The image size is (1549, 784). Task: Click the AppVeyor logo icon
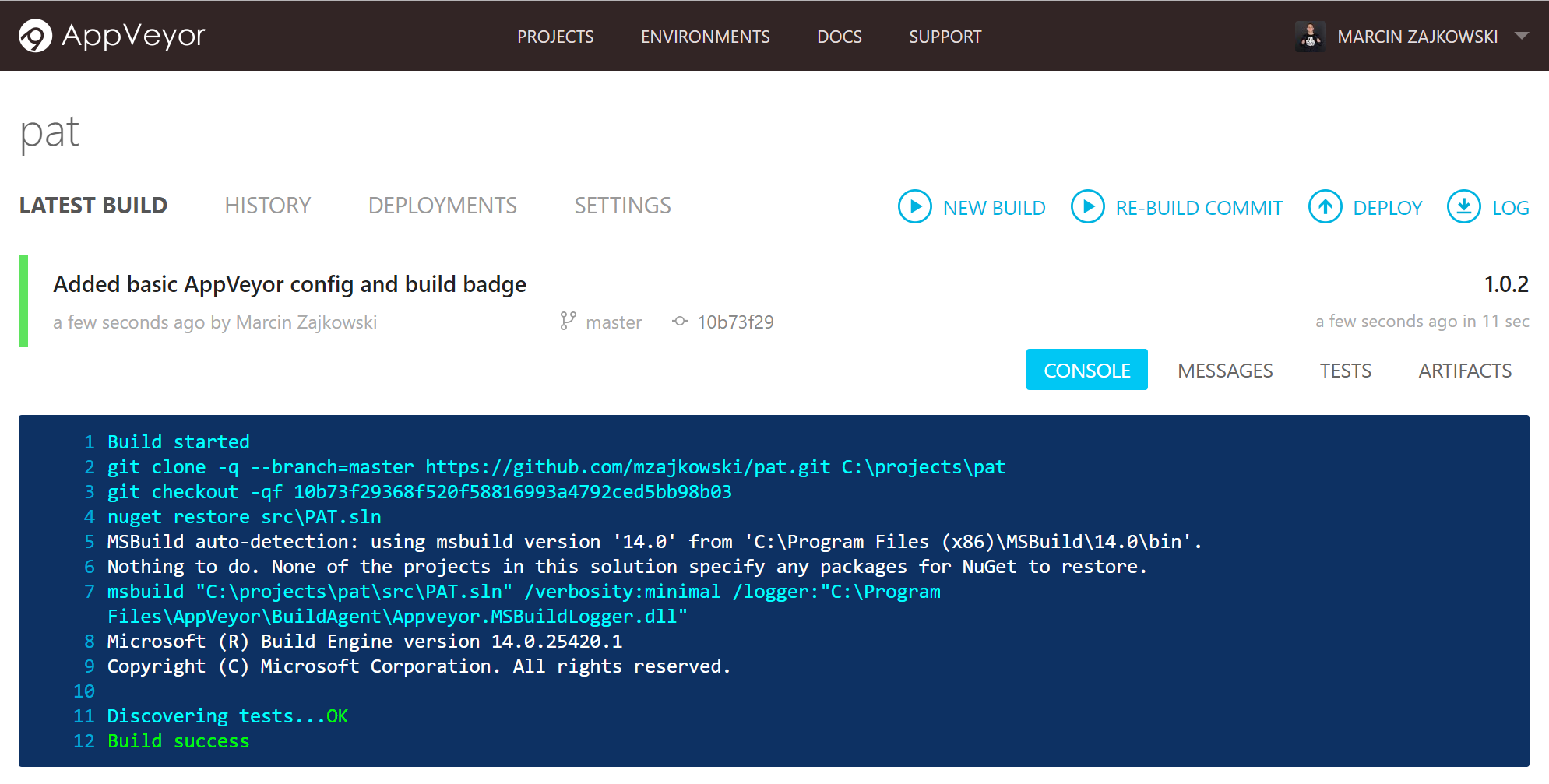[x=35, y=36]
